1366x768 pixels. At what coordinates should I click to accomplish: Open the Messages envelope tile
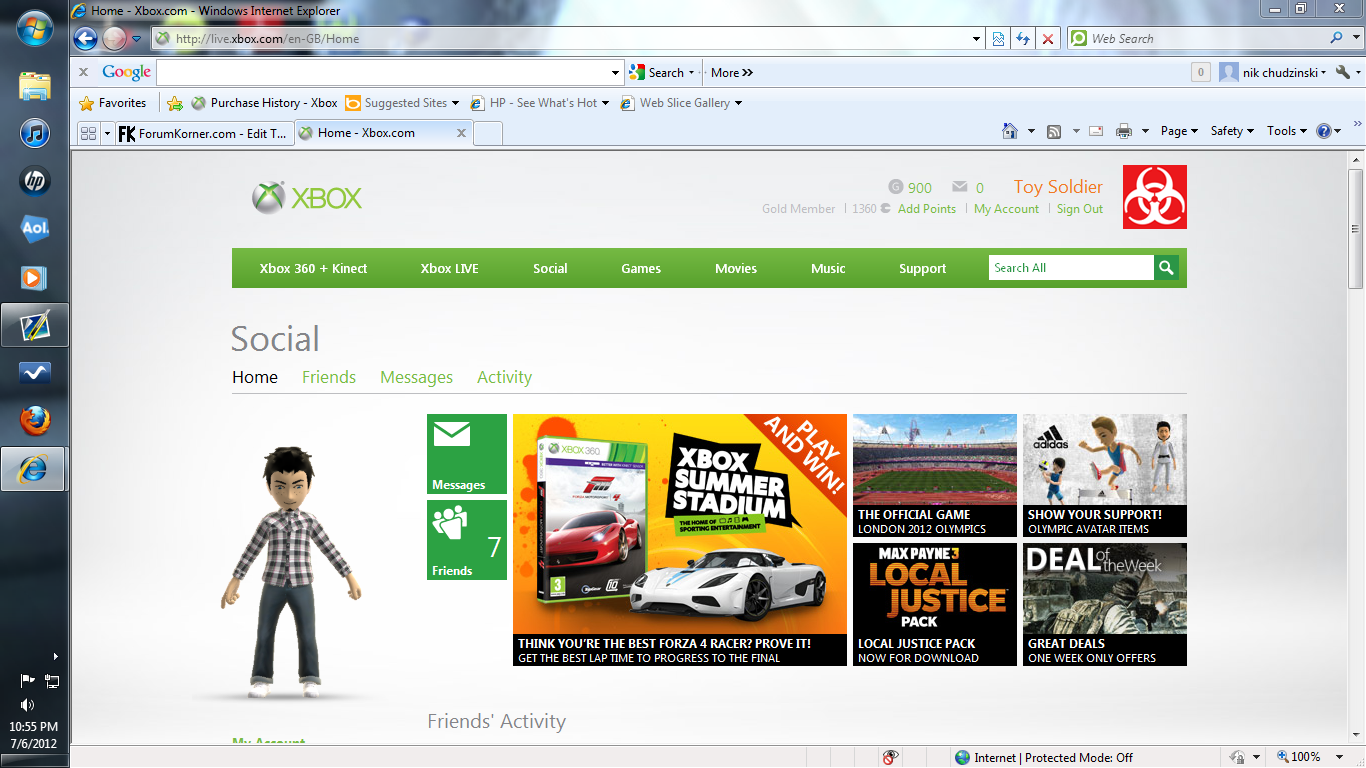click(x=467, y=454)
